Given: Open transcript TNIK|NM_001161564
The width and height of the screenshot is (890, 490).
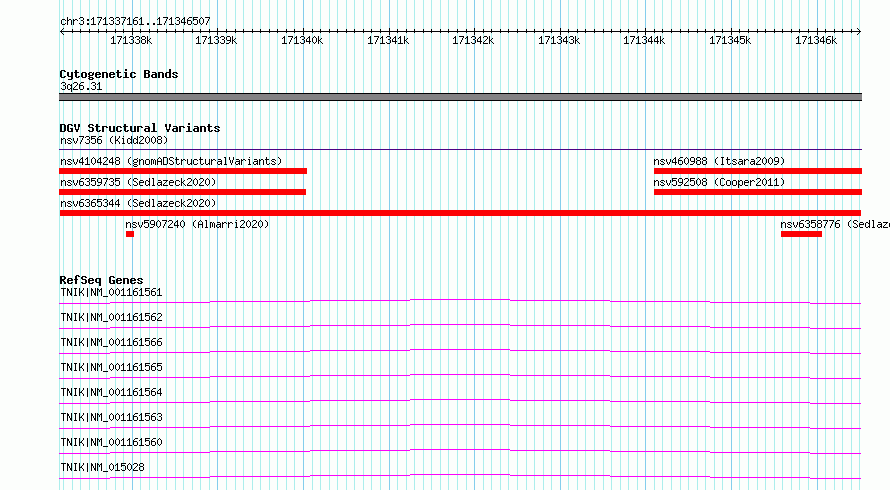Looking at the screenshot, I should click(x=111, y=392).
